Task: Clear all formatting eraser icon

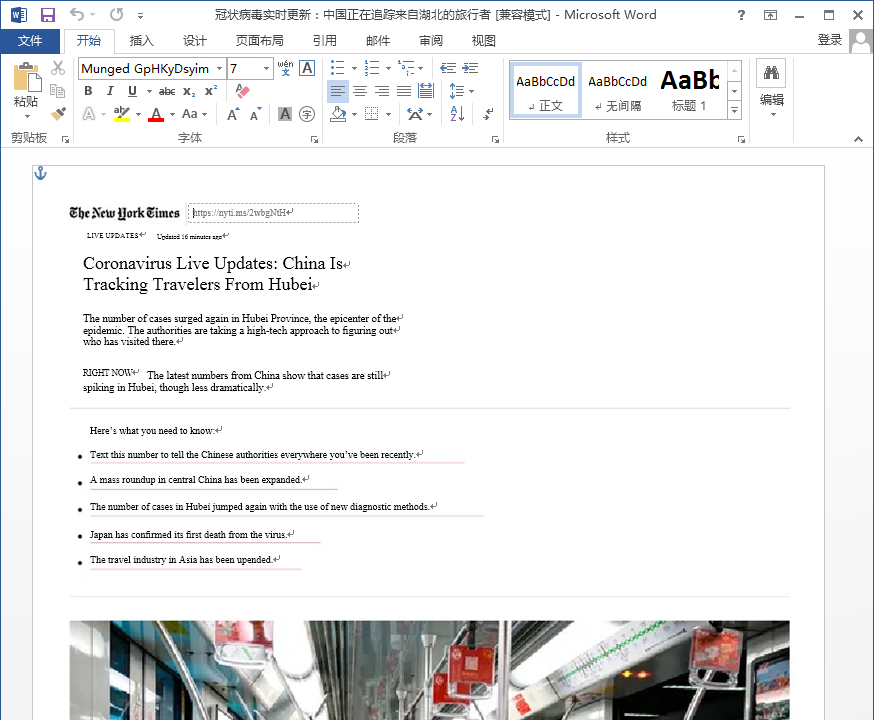Action: point(242,91)
